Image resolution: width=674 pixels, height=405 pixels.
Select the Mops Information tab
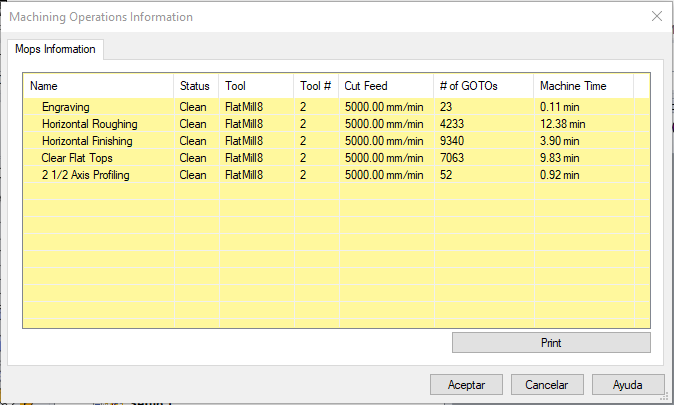pos(56,49)
